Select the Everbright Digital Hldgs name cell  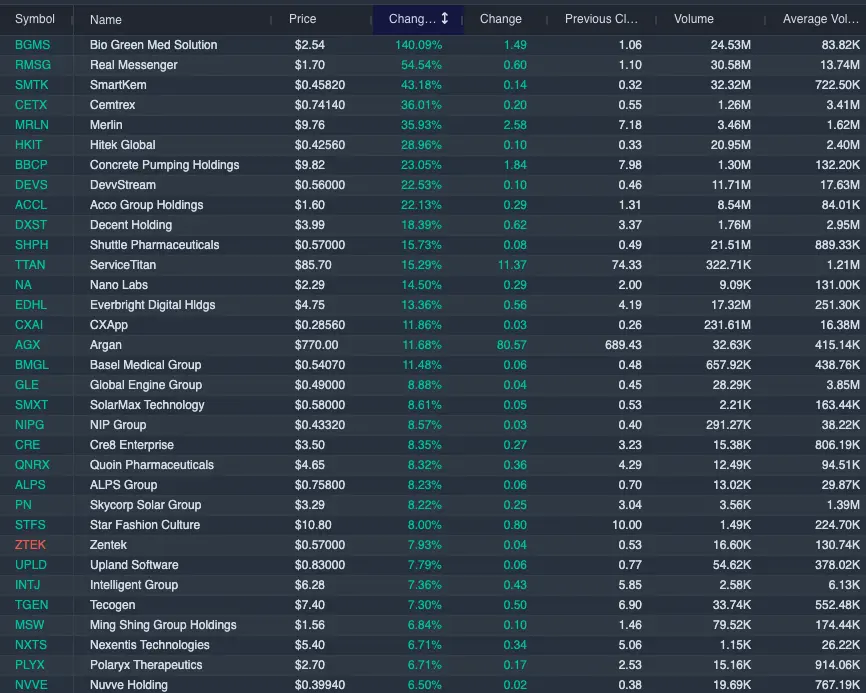coord(152,305)
